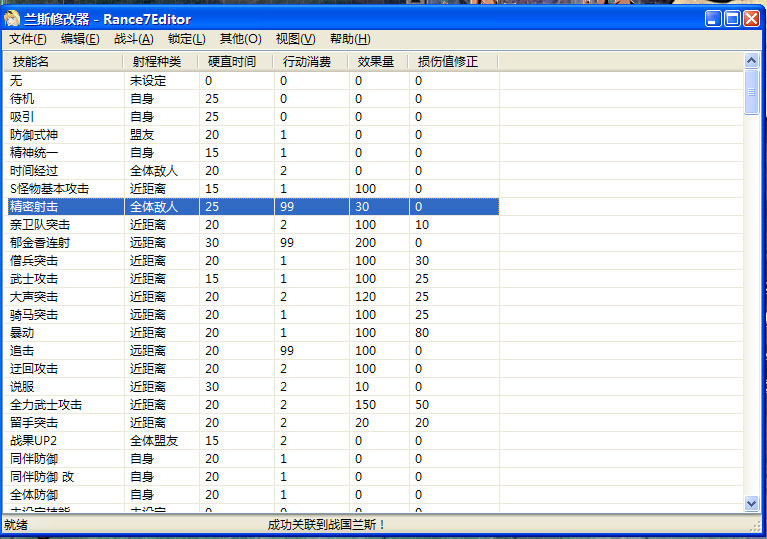Open the 其他(O) menu
The height and width of the screenshot is (539, 767).
(240, 39)
